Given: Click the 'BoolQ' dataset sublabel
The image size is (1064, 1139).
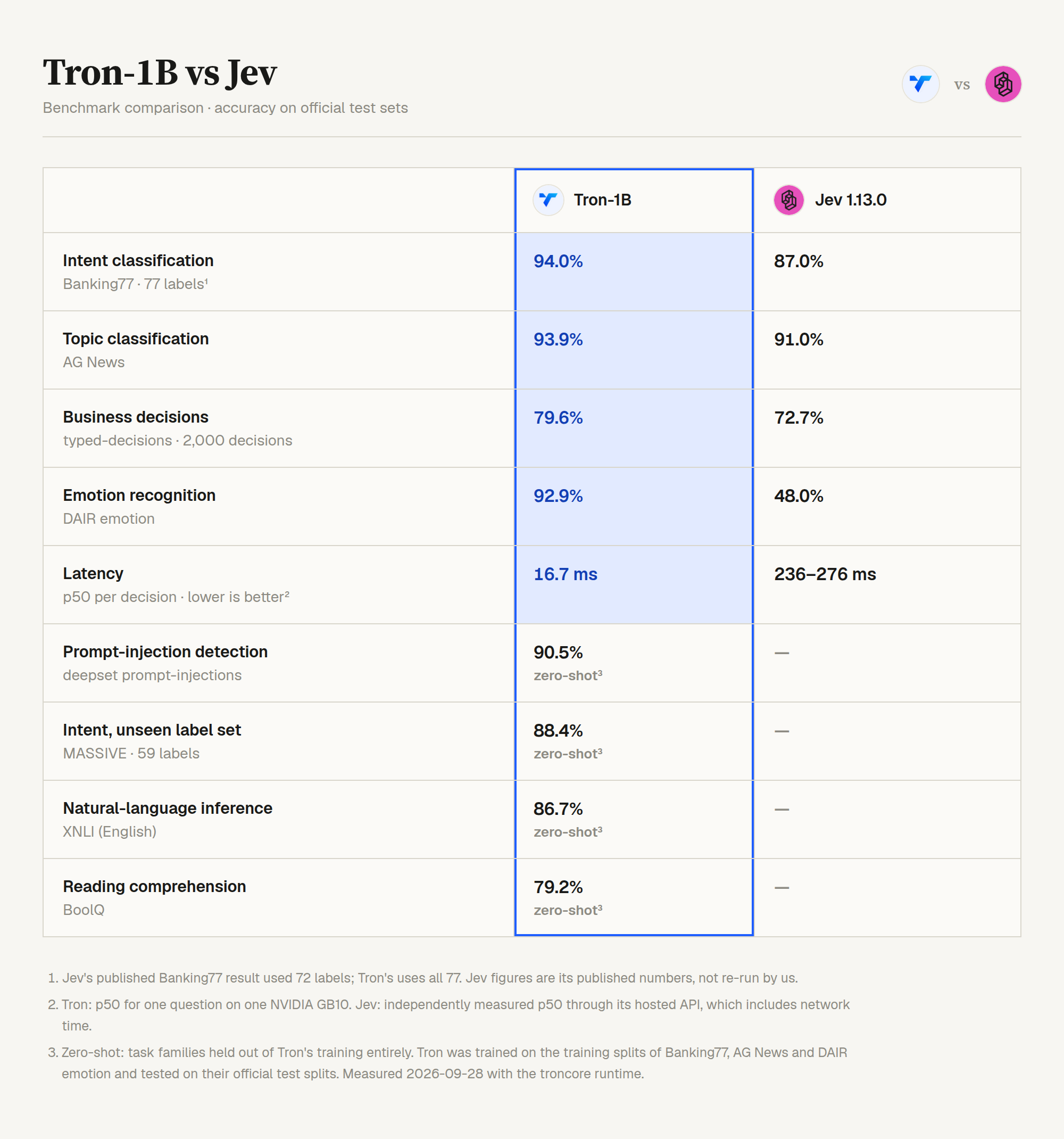Looking at the screenshot, I should (84, 910).
